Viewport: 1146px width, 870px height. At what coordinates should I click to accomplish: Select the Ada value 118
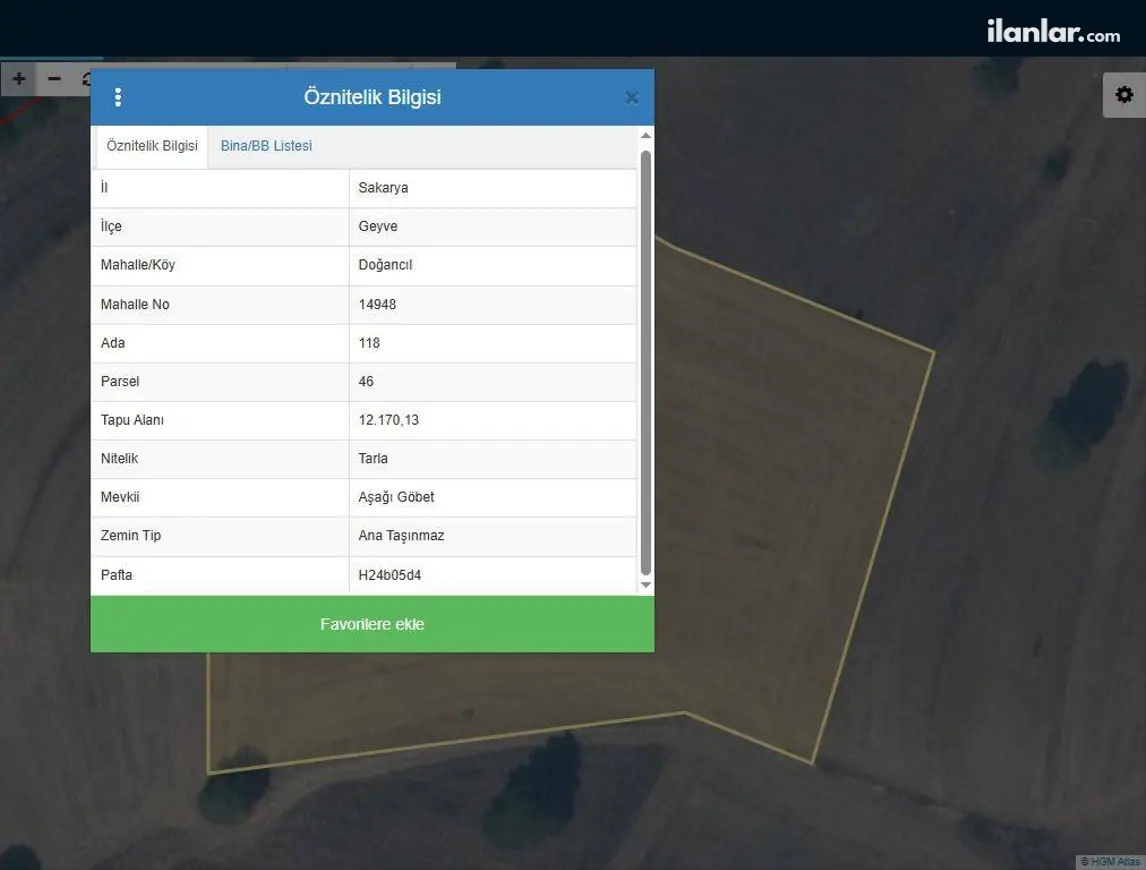[x=369, y=343]
